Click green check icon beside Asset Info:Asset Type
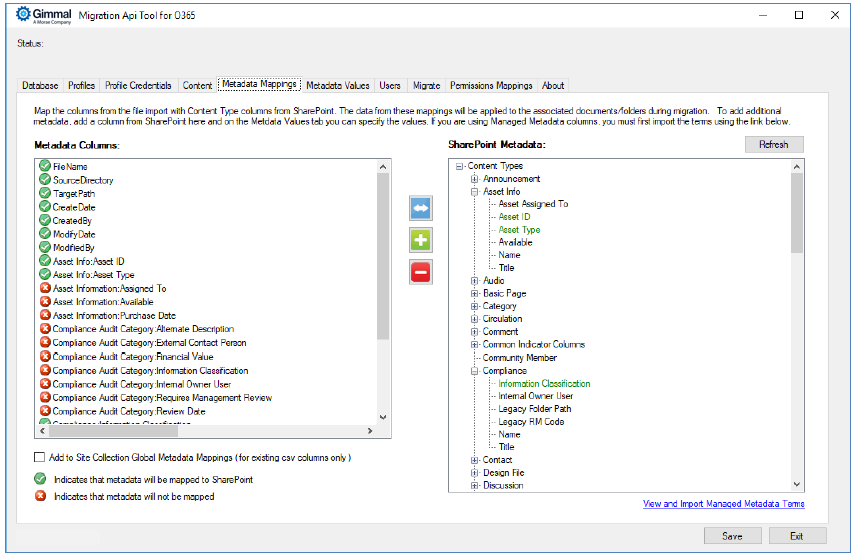This screenshot has width=858, height=556. point(45,275)
